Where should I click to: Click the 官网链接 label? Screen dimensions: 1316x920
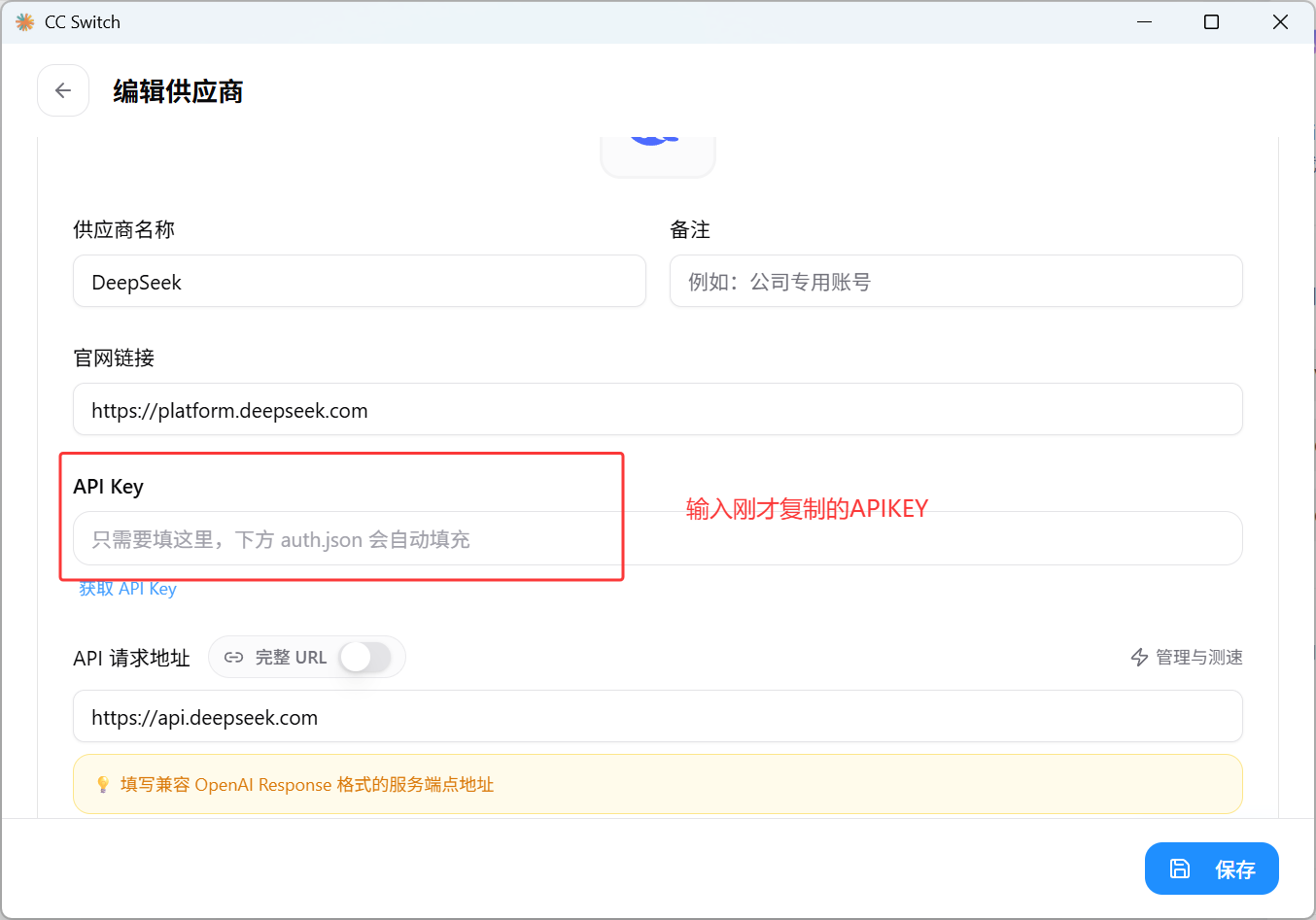coord(114,358)
